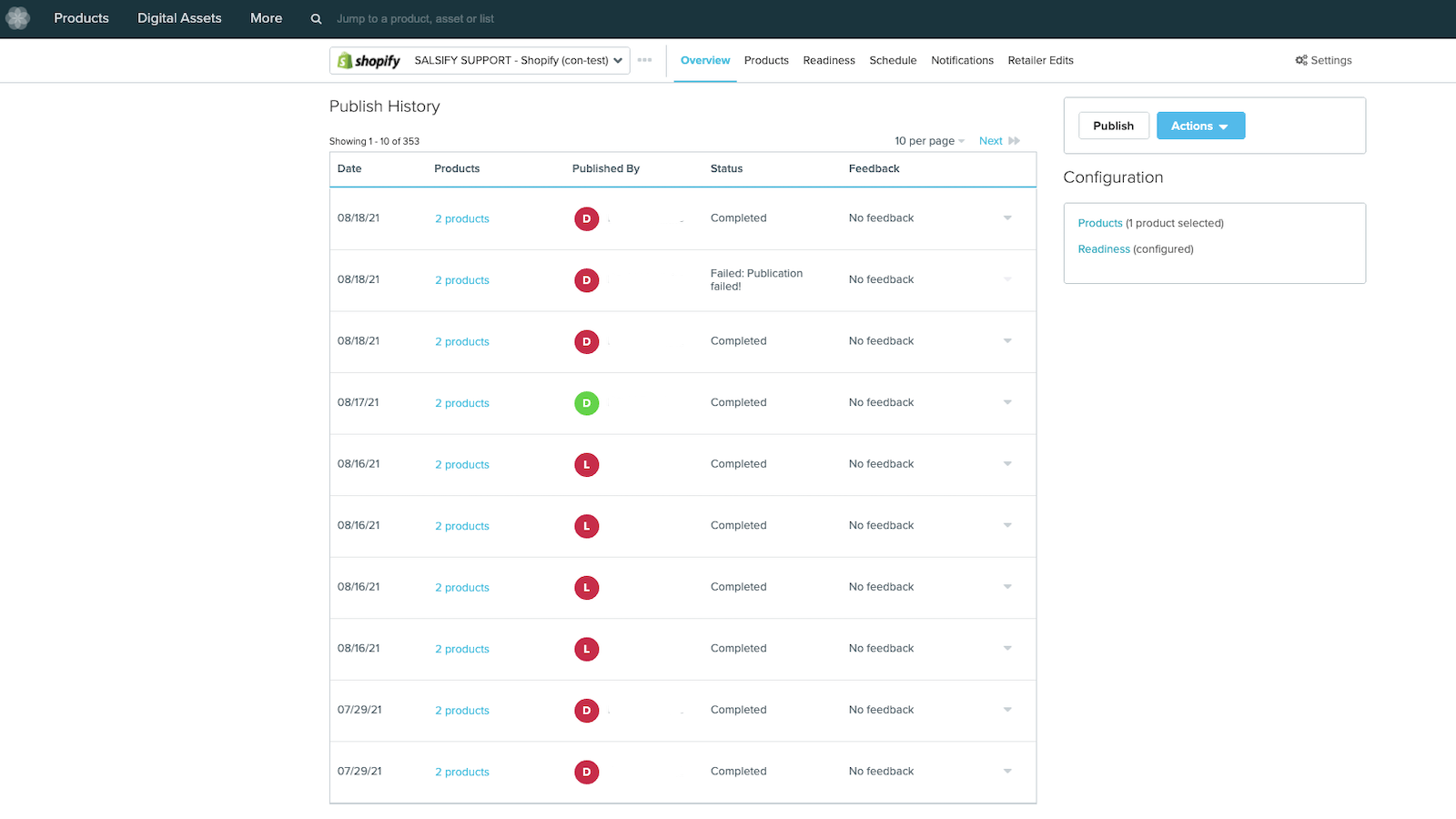Expand the Failed publication row details

(x=1007, y=279)
